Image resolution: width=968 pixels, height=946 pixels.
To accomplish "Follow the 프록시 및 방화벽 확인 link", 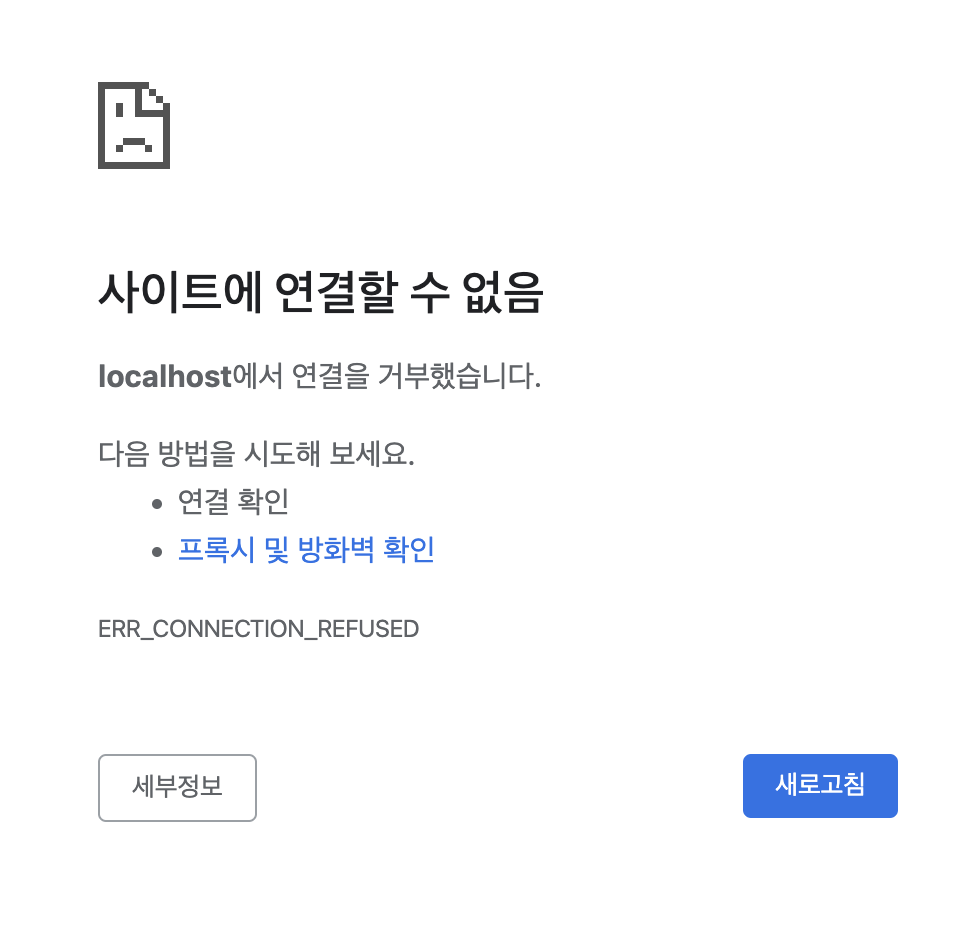I will (306, 549).
